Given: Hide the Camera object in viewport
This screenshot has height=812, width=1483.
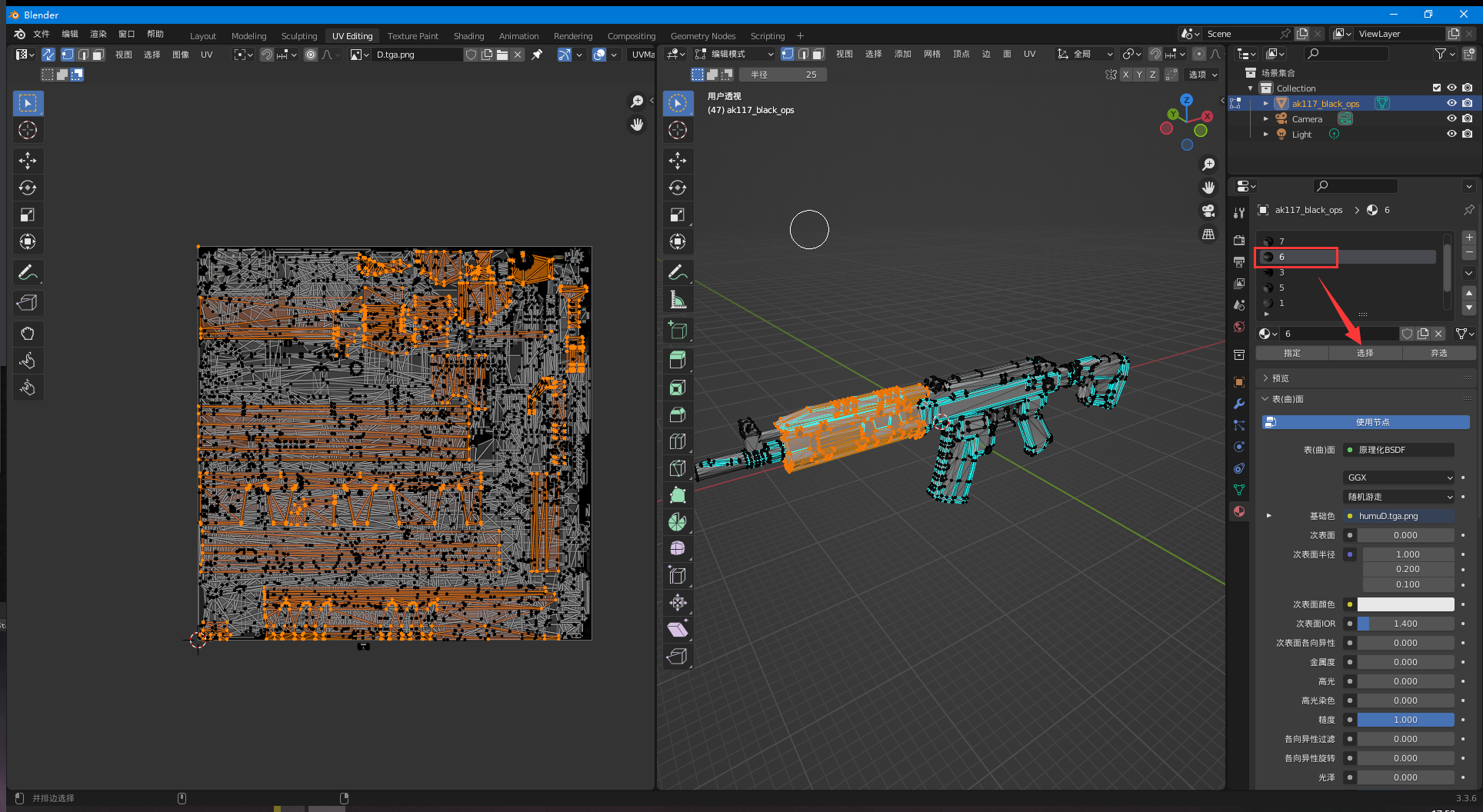Looking at the screenshot, I should pyautogui.click(x=1451, y=118).
